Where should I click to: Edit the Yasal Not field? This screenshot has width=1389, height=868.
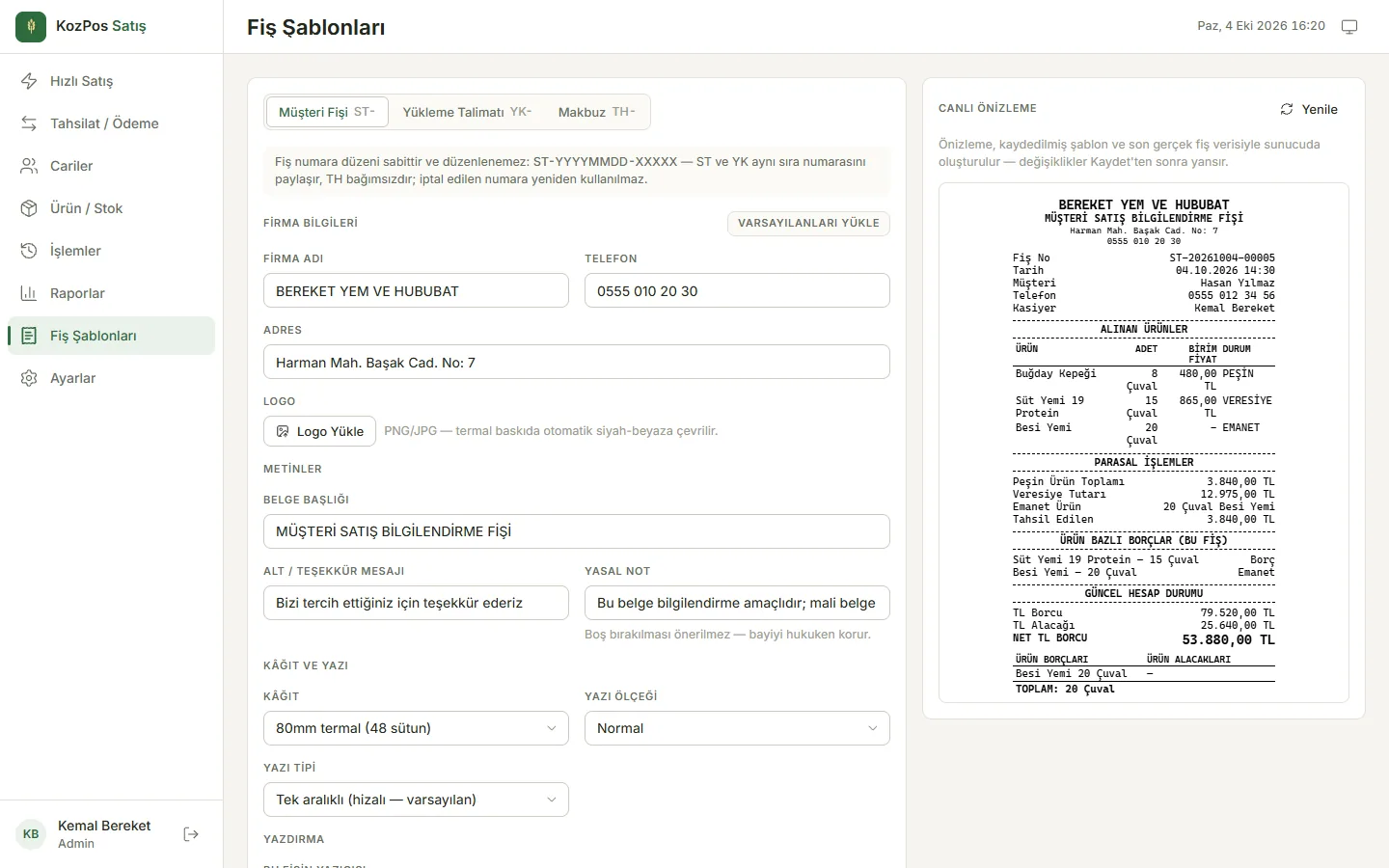(737, 603)
